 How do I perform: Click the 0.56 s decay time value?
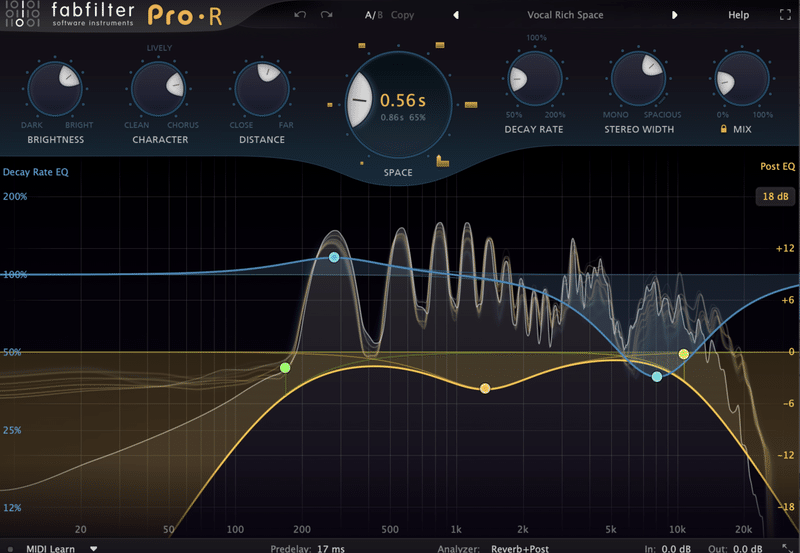pos(403,100)
